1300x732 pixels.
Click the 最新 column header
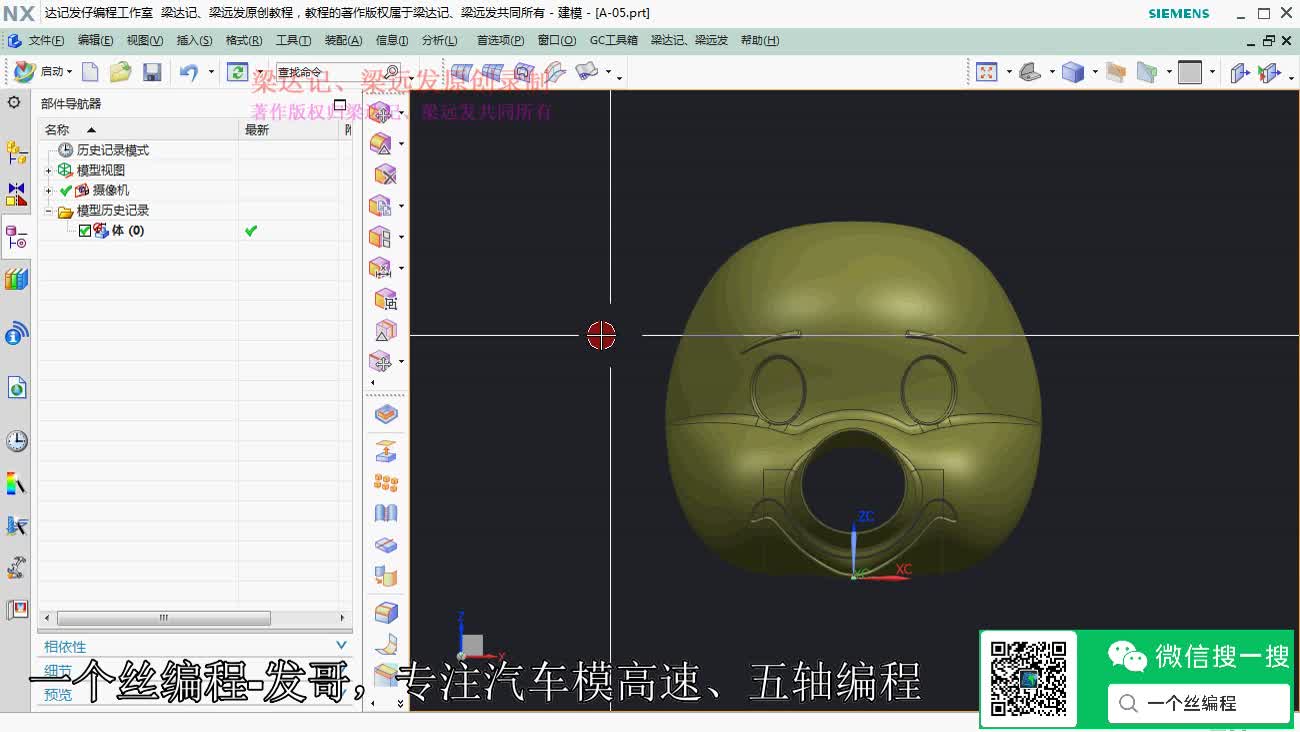click(x=289, y=130)
